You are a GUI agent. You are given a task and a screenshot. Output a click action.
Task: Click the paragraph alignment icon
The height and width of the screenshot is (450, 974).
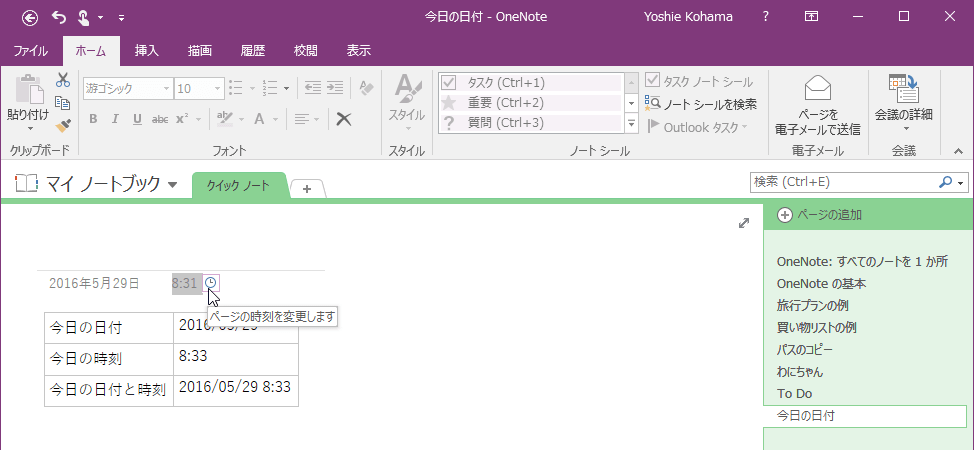pyautogui.click(x=301, y=119)
